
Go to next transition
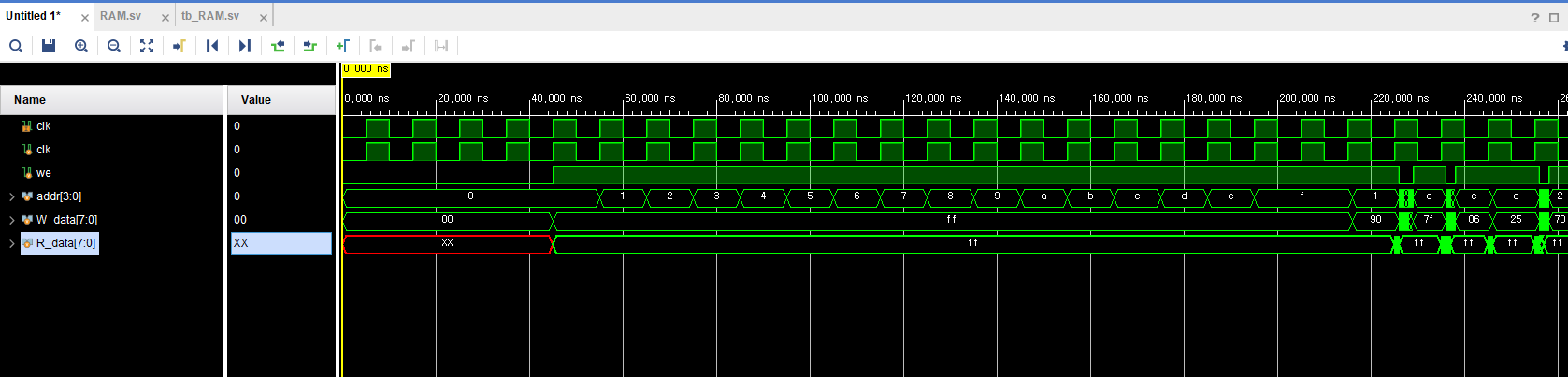tap(310, 46)
